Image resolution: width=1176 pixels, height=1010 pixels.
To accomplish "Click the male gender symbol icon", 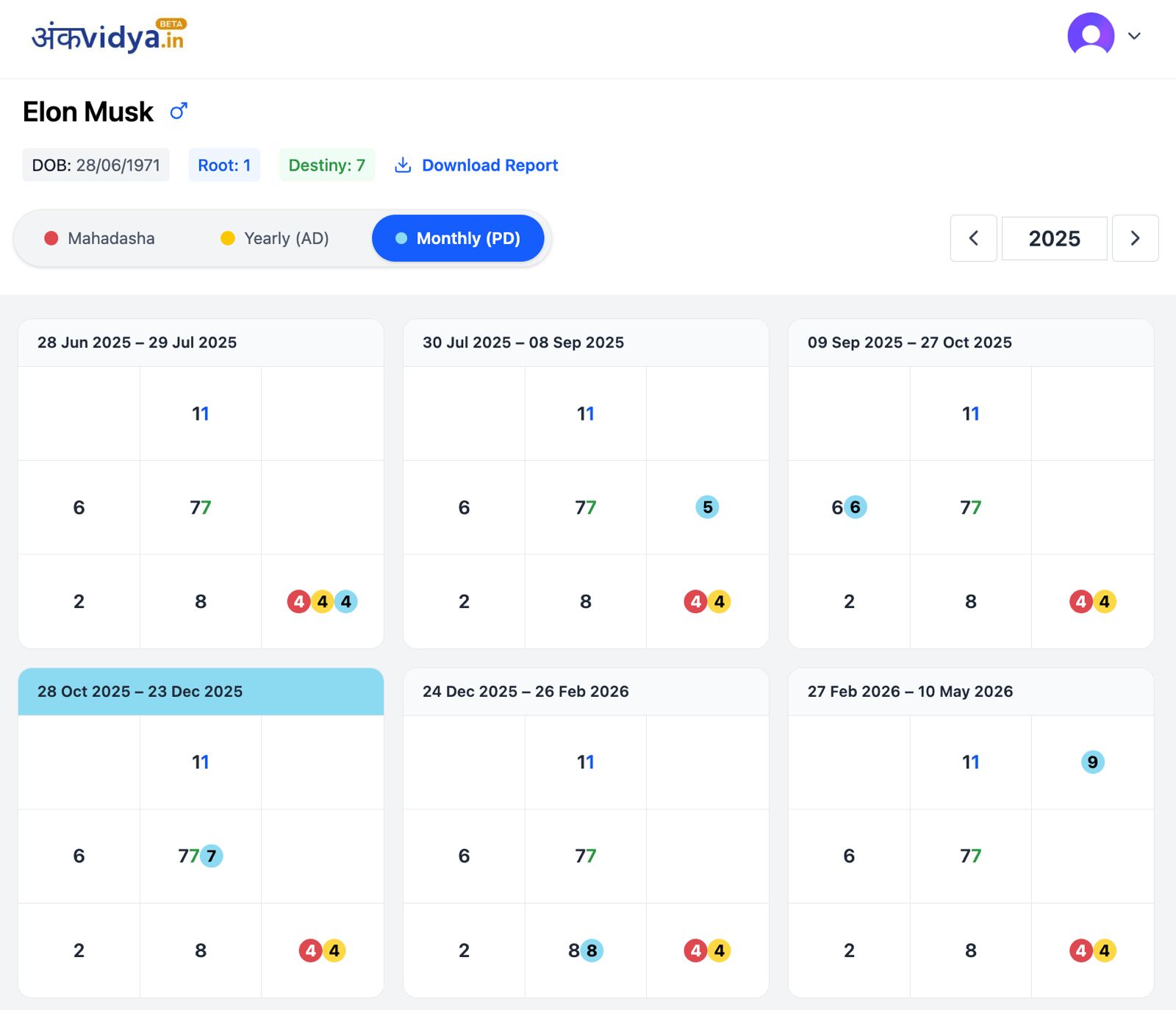I will (x=179, y=111).
